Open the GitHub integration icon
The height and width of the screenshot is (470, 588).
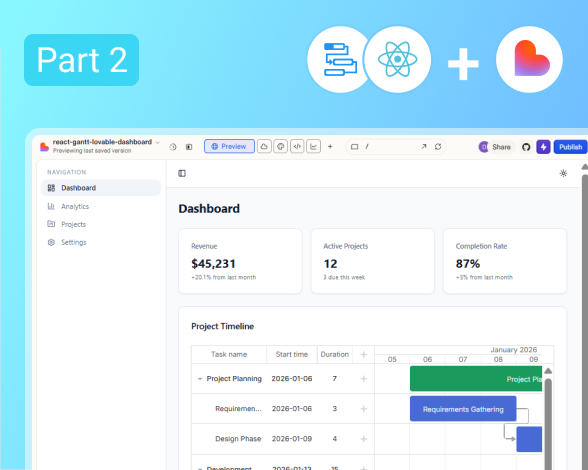tap(526, 147)
